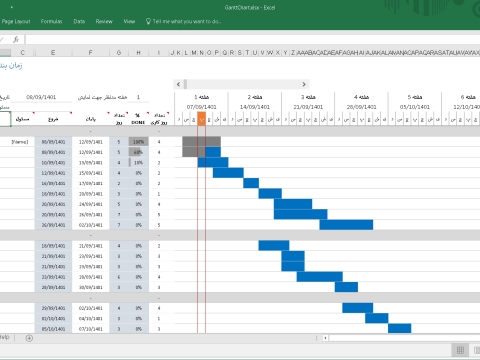Viewport: 480px width, 360px height.
Task: Click the [Name] cell in the first task row
Action: [20, 142]
